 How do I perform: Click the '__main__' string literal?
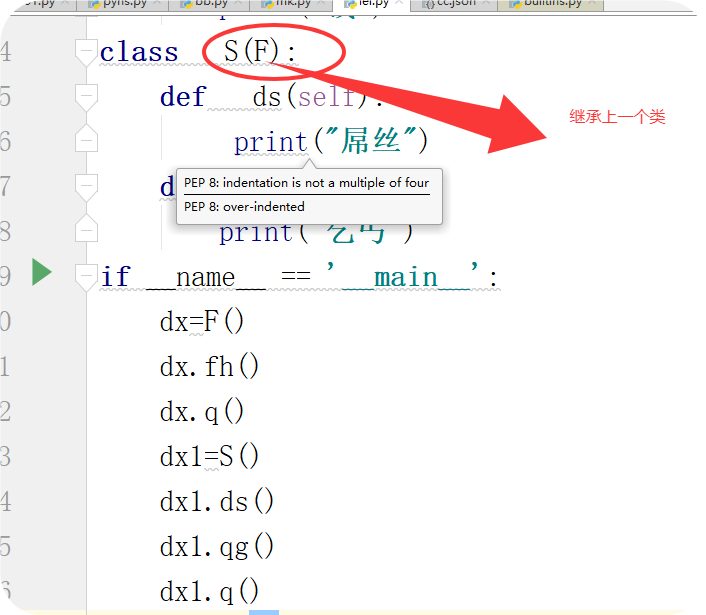[x=403, y=276]
